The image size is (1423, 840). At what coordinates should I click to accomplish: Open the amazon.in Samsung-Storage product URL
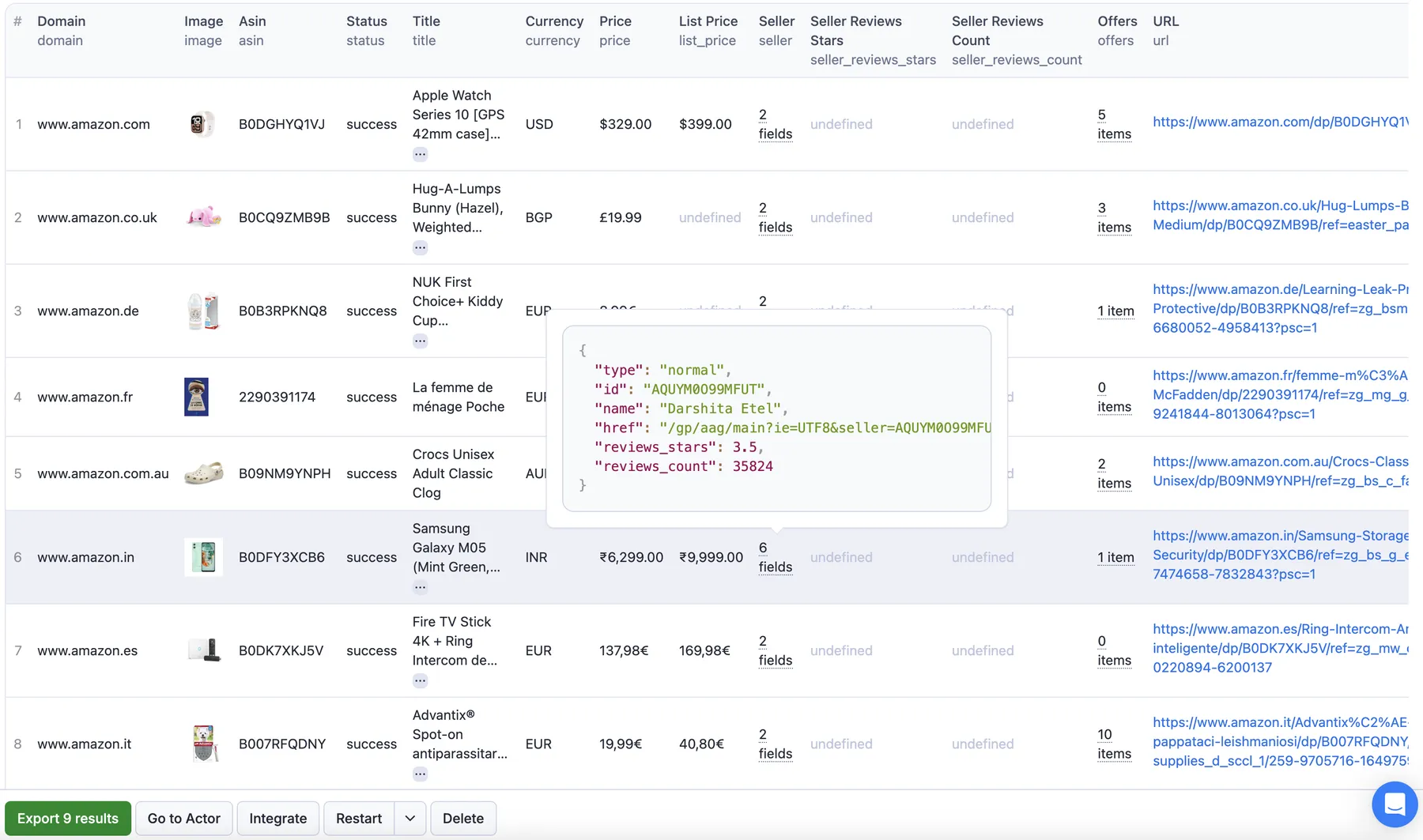(x=1280, y=555)
